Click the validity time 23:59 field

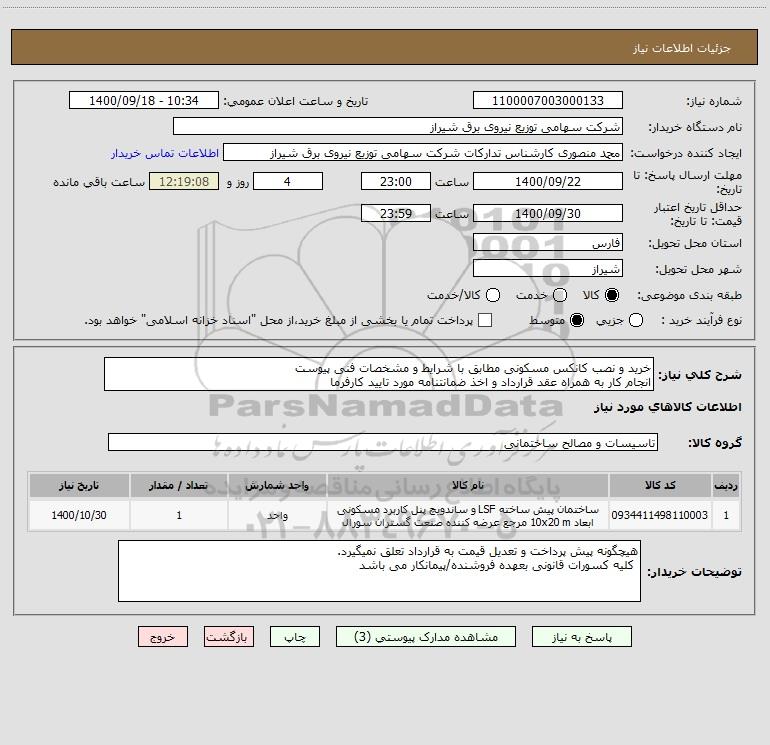(x=396, y=213)
